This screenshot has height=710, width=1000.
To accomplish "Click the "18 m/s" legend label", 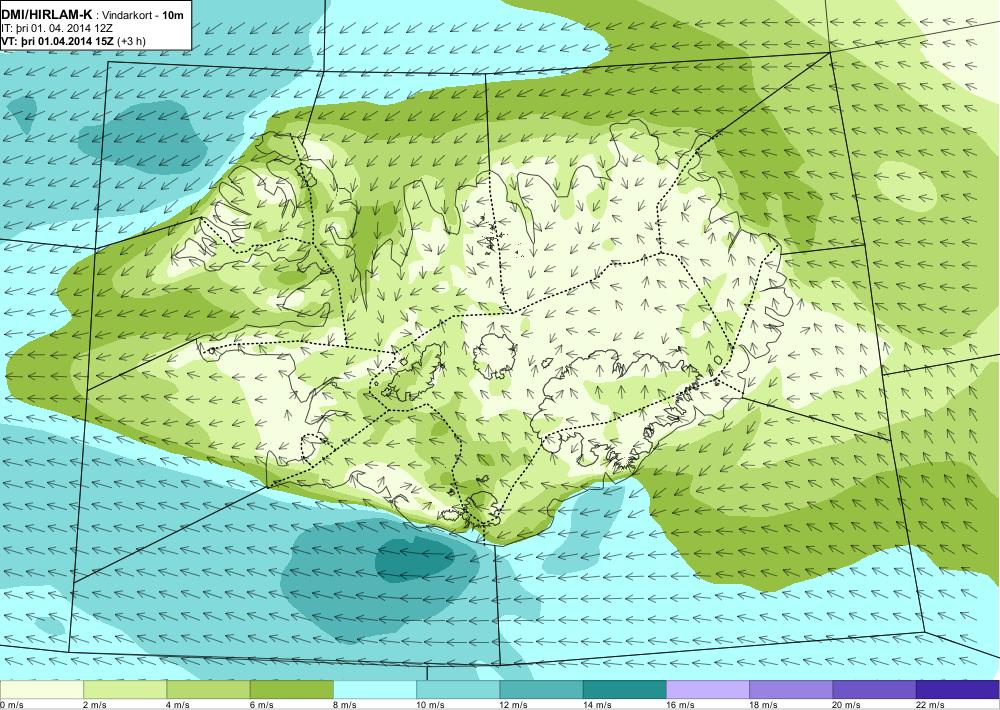I will tap(764, 705).
